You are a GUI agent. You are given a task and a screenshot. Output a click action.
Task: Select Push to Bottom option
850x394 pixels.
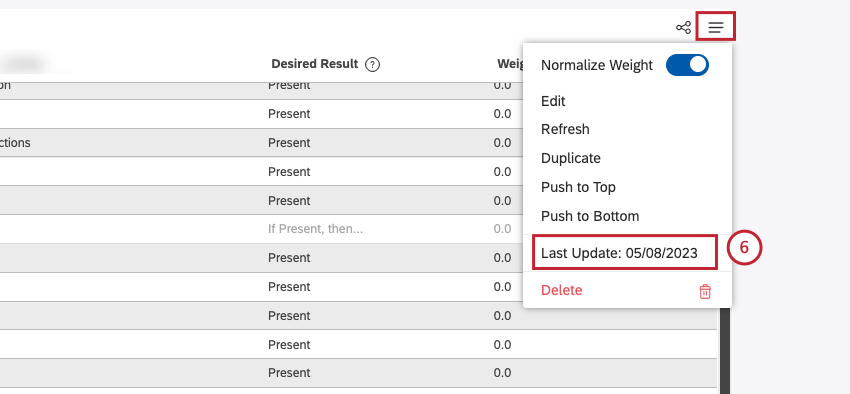(x=590, y=216)
